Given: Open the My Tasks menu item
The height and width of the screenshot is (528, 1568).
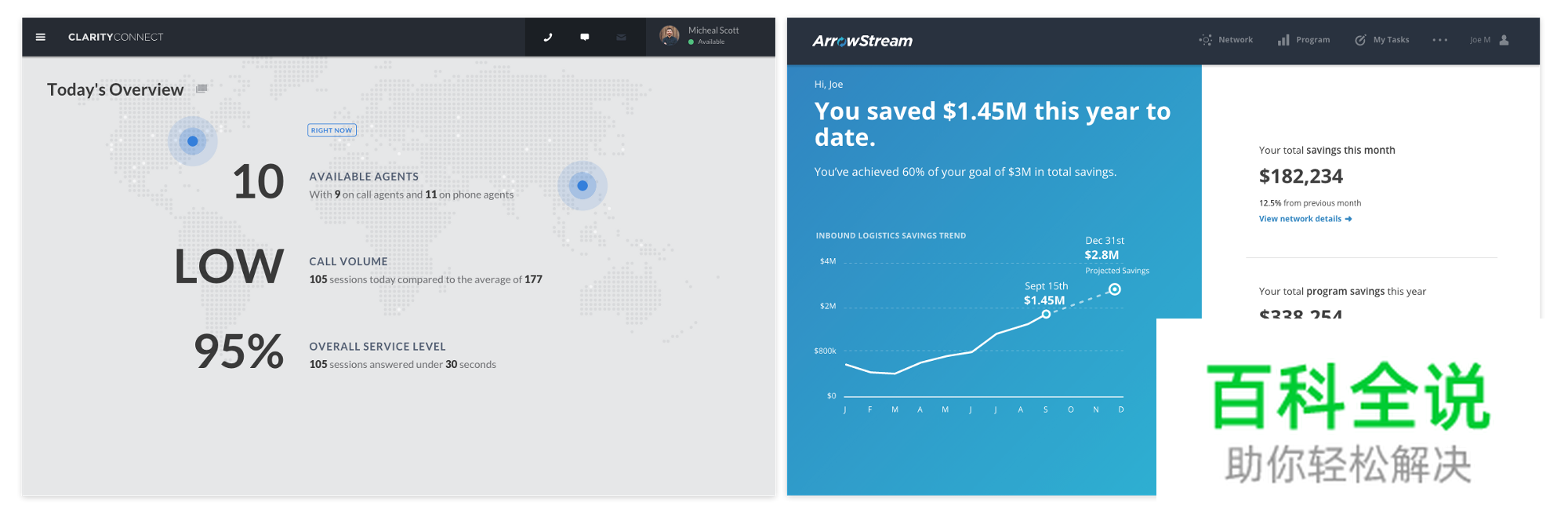Looking at the screenshot, I should [1382, 40].
